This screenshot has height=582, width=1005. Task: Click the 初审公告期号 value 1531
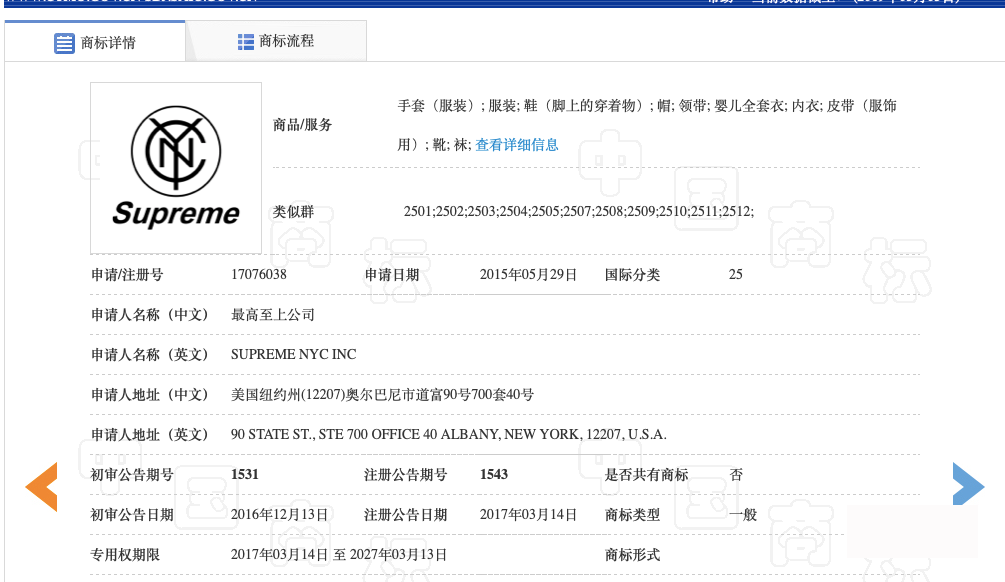[247, 475]
